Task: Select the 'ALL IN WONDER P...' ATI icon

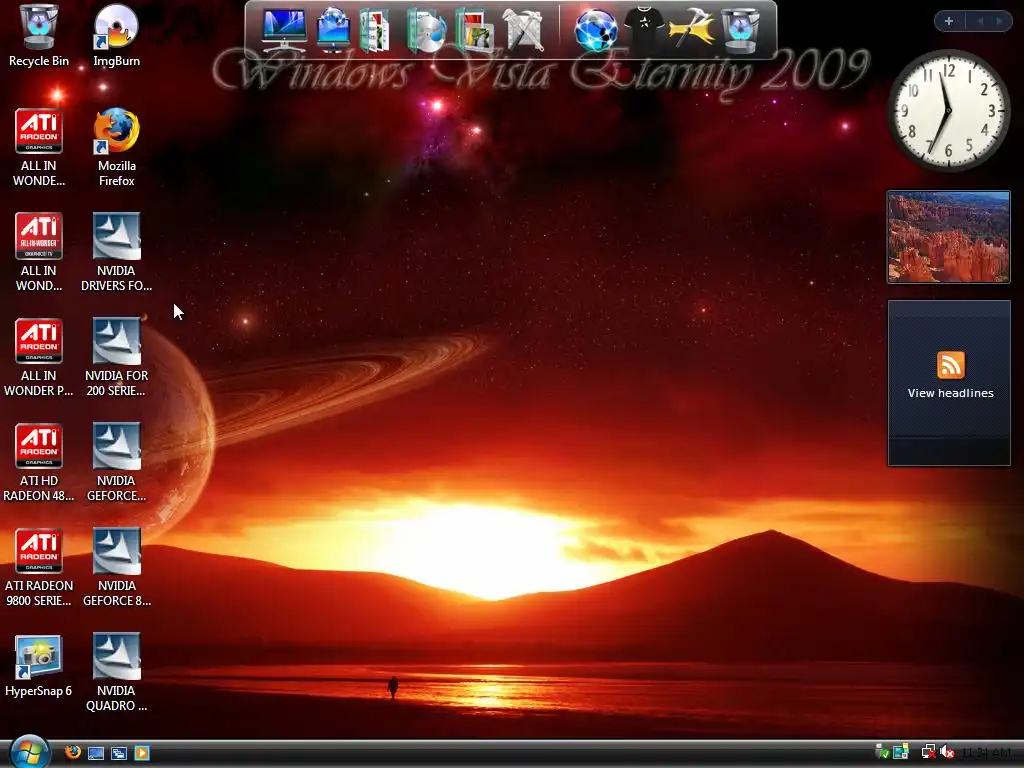Action: tap(39, 357)
